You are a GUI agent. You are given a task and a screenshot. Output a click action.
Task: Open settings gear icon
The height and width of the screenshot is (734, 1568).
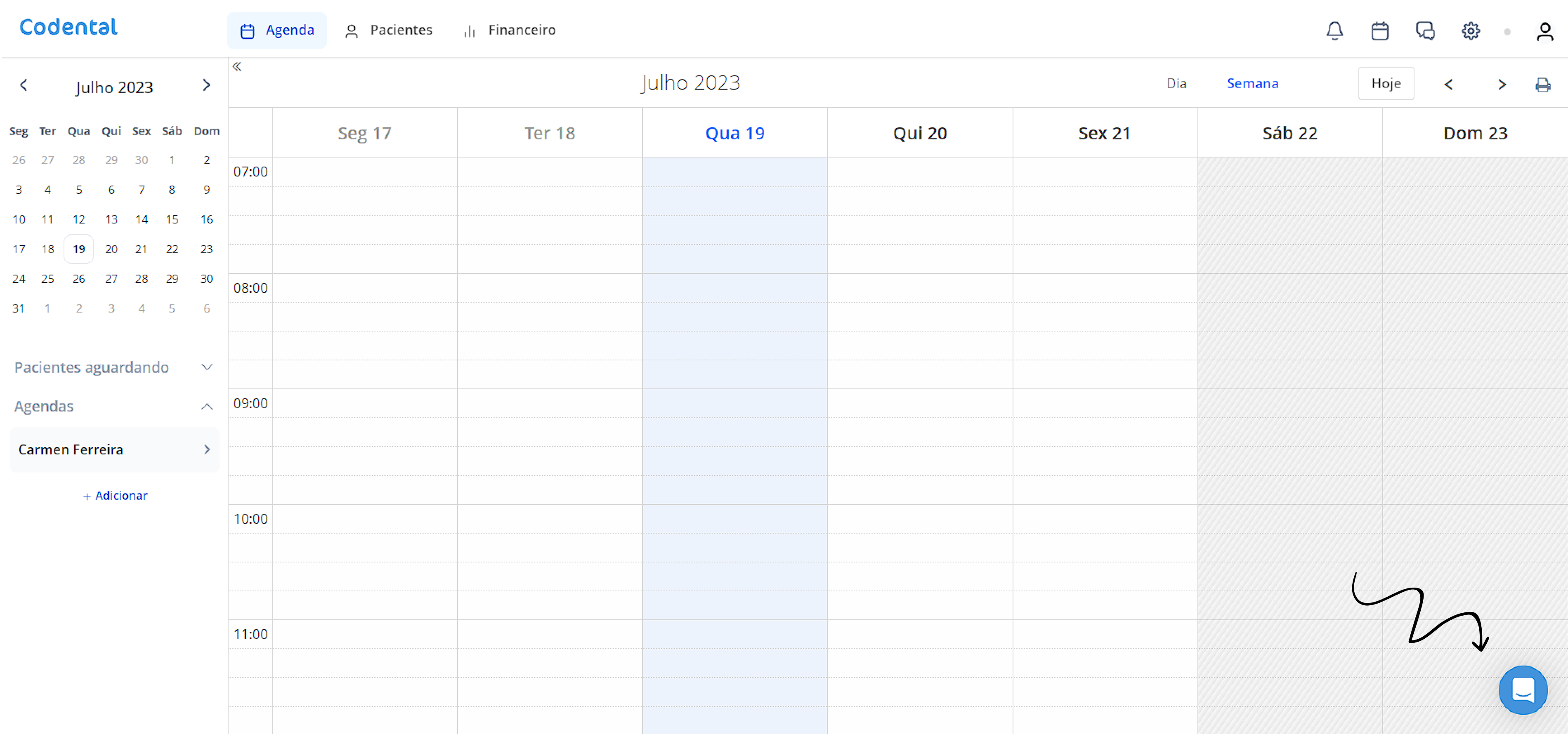pyautogui.click(x=1471, y=31)
